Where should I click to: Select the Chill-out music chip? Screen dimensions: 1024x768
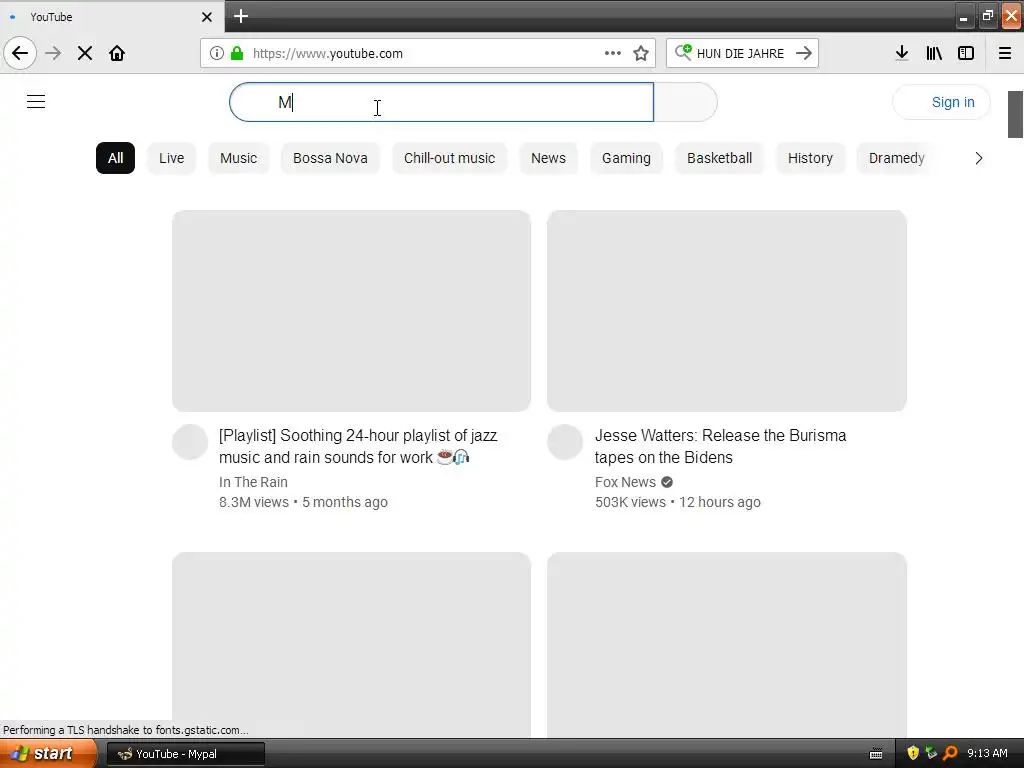pos(449,158)
